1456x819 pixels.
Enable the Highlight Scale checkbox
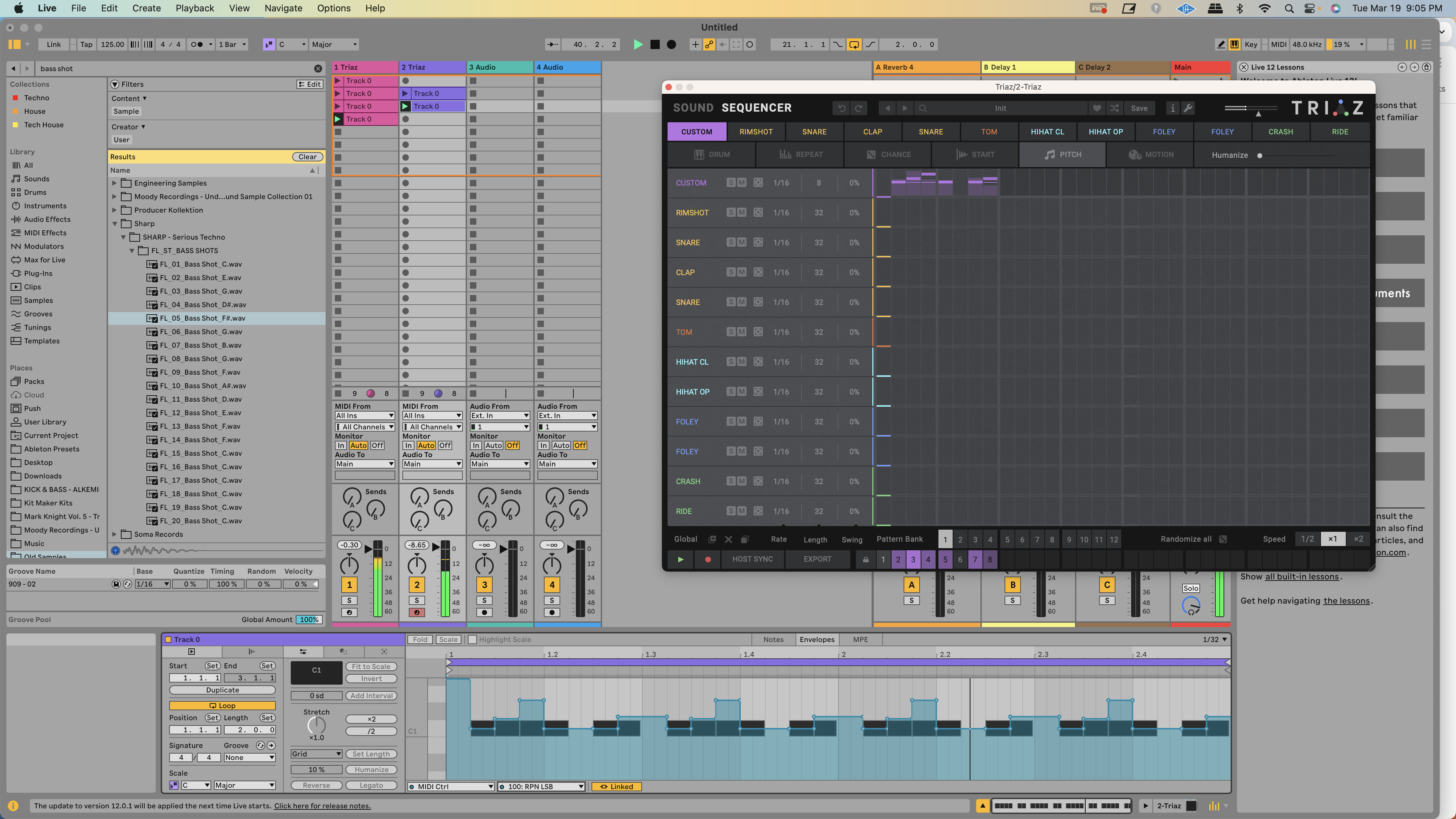coord(472,639)
